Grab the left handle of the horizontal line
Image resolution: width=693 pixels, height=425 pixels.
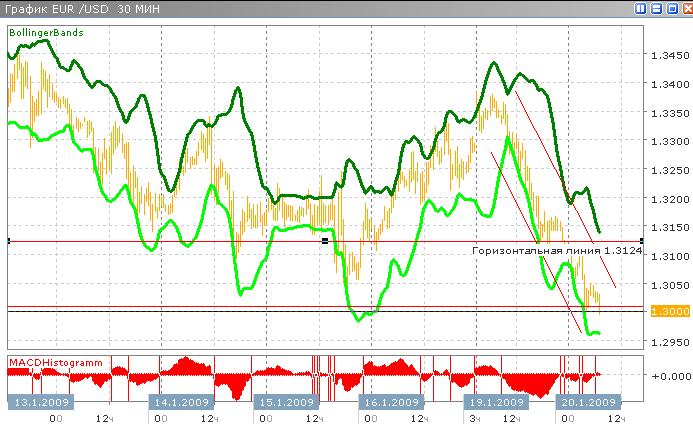tap(9, 241)
